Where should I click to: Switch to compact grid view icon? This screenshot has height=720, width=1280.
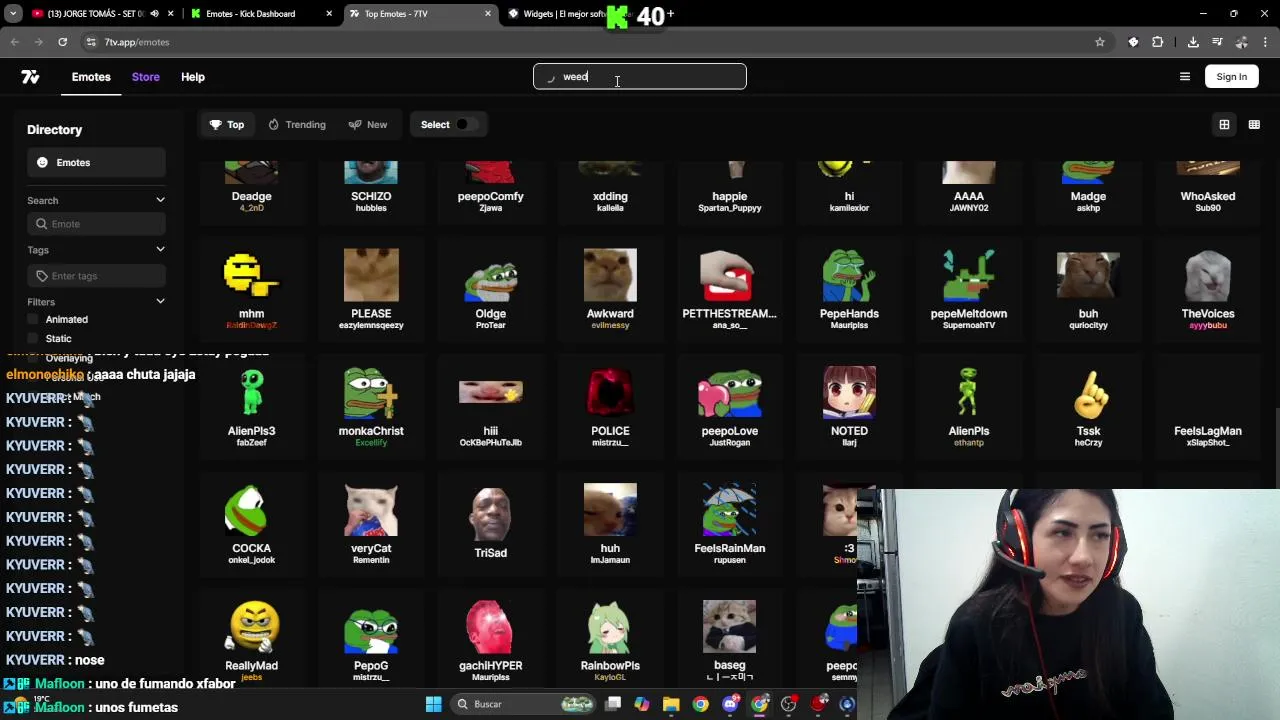pyautogui.click(x=1254, y=125)
